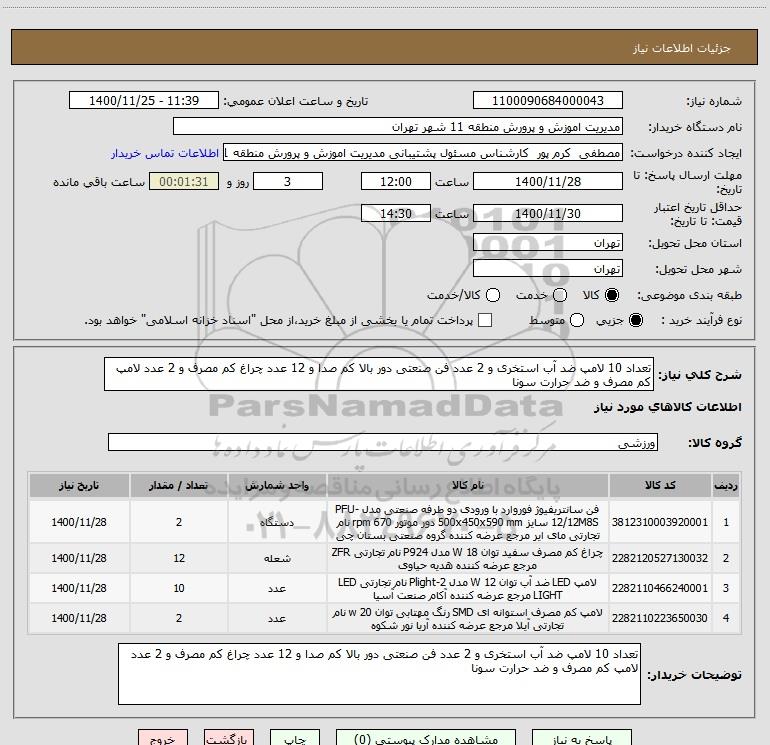Click the لامپ کم مصرف استوانه ای item name

click(468, 618)
